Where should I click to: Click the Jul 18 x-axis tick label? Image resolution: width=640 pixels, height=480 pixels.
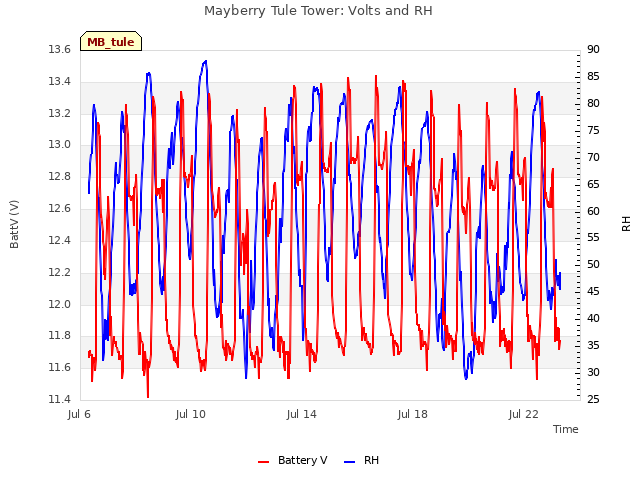pos(413,414)
